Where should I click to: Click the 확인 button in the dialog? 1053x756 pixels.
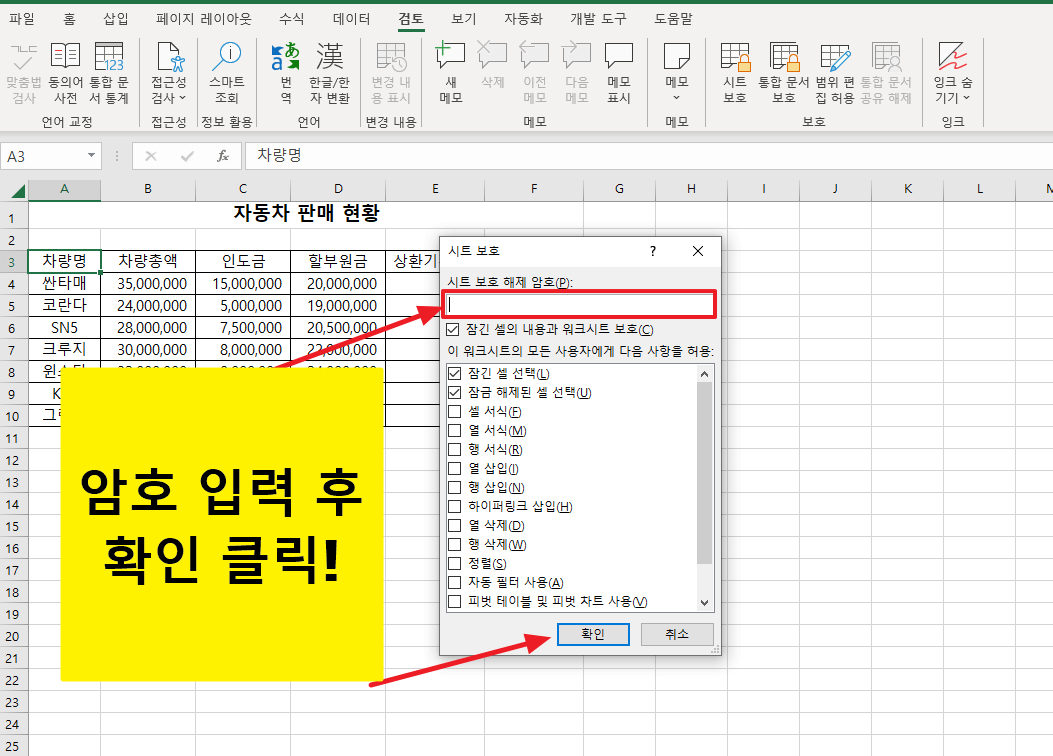(x=593, y=634)
